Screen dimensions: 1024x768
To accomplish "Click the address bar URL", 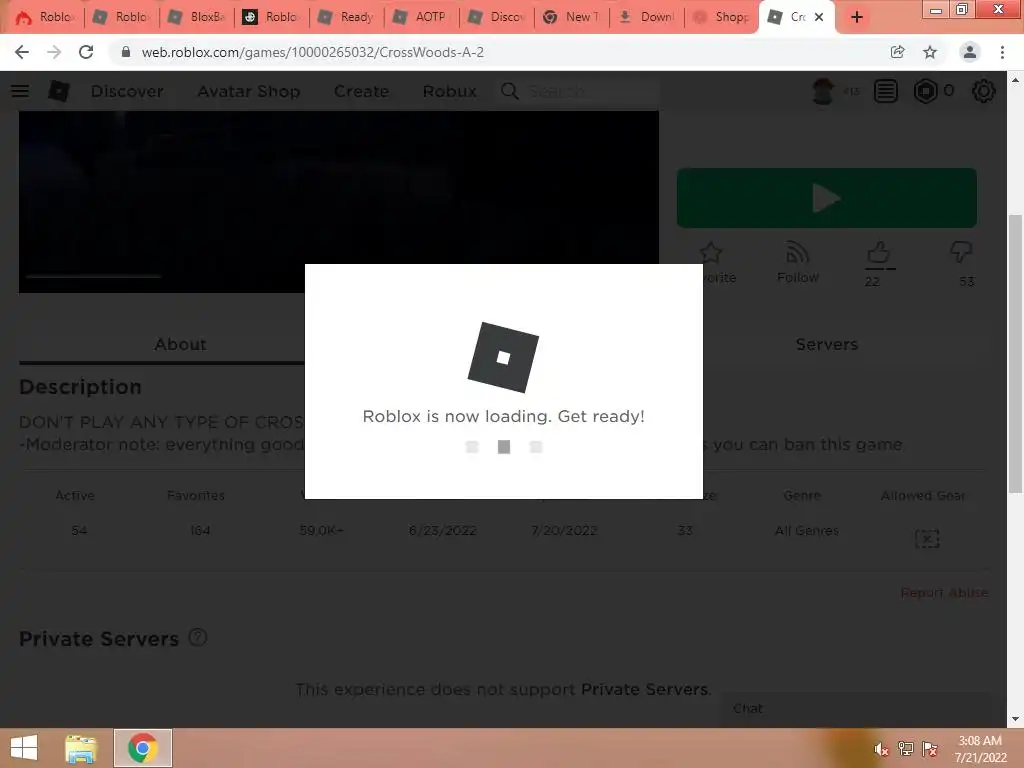I will pyautogui.click(x=313, y=52).
